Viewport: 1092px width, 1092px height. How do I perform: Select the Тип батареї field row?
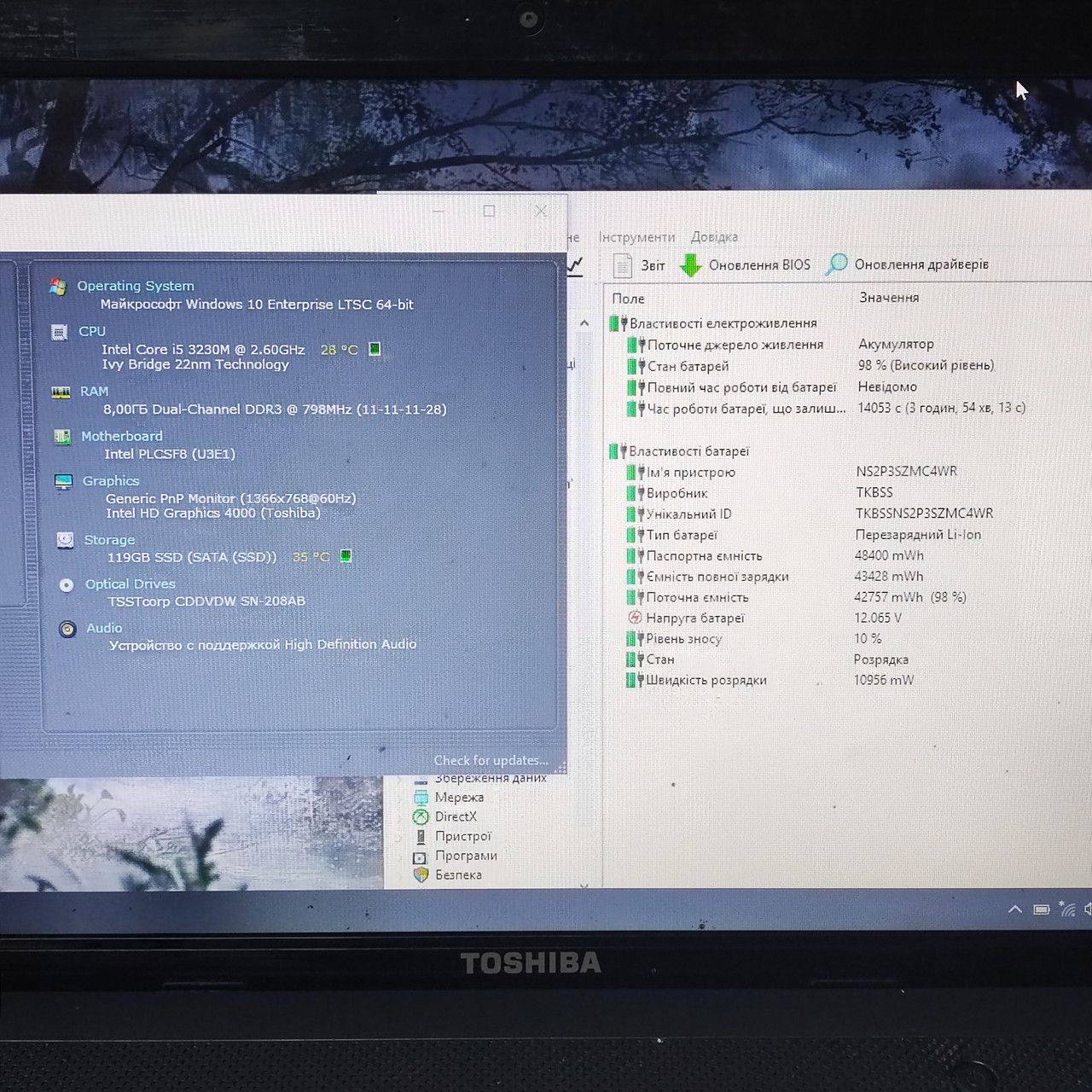point(682,535)
